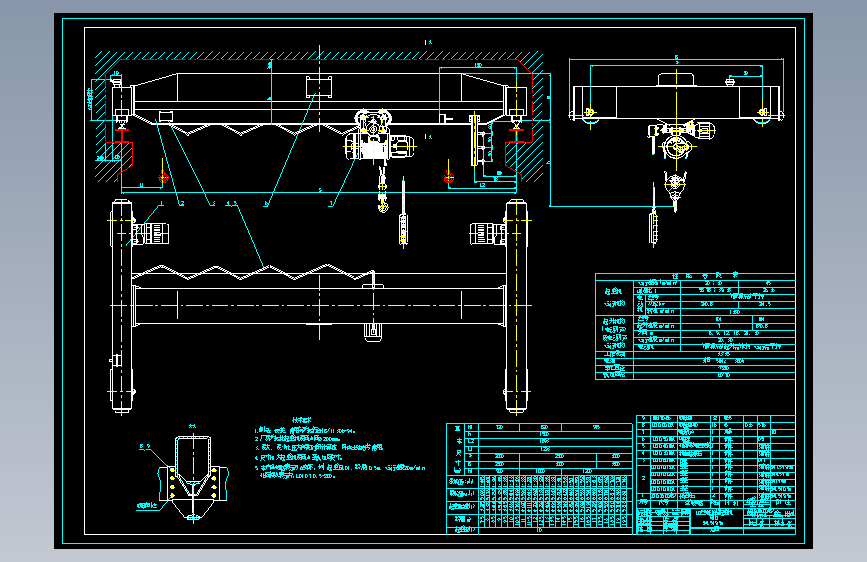Select the left end beam in the plan view

point(122,306)
